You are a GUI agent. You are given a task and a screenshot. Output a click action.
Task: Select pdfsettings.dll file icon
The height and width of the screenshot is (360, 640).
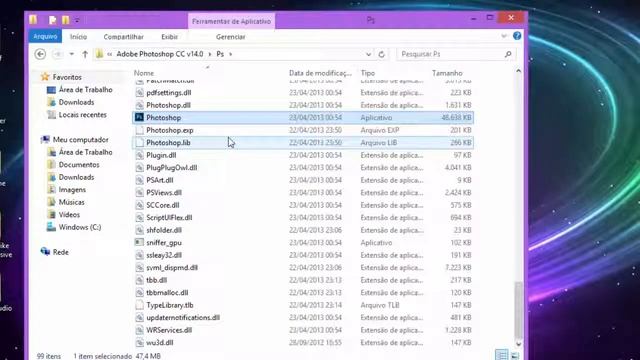click(139, 93)
